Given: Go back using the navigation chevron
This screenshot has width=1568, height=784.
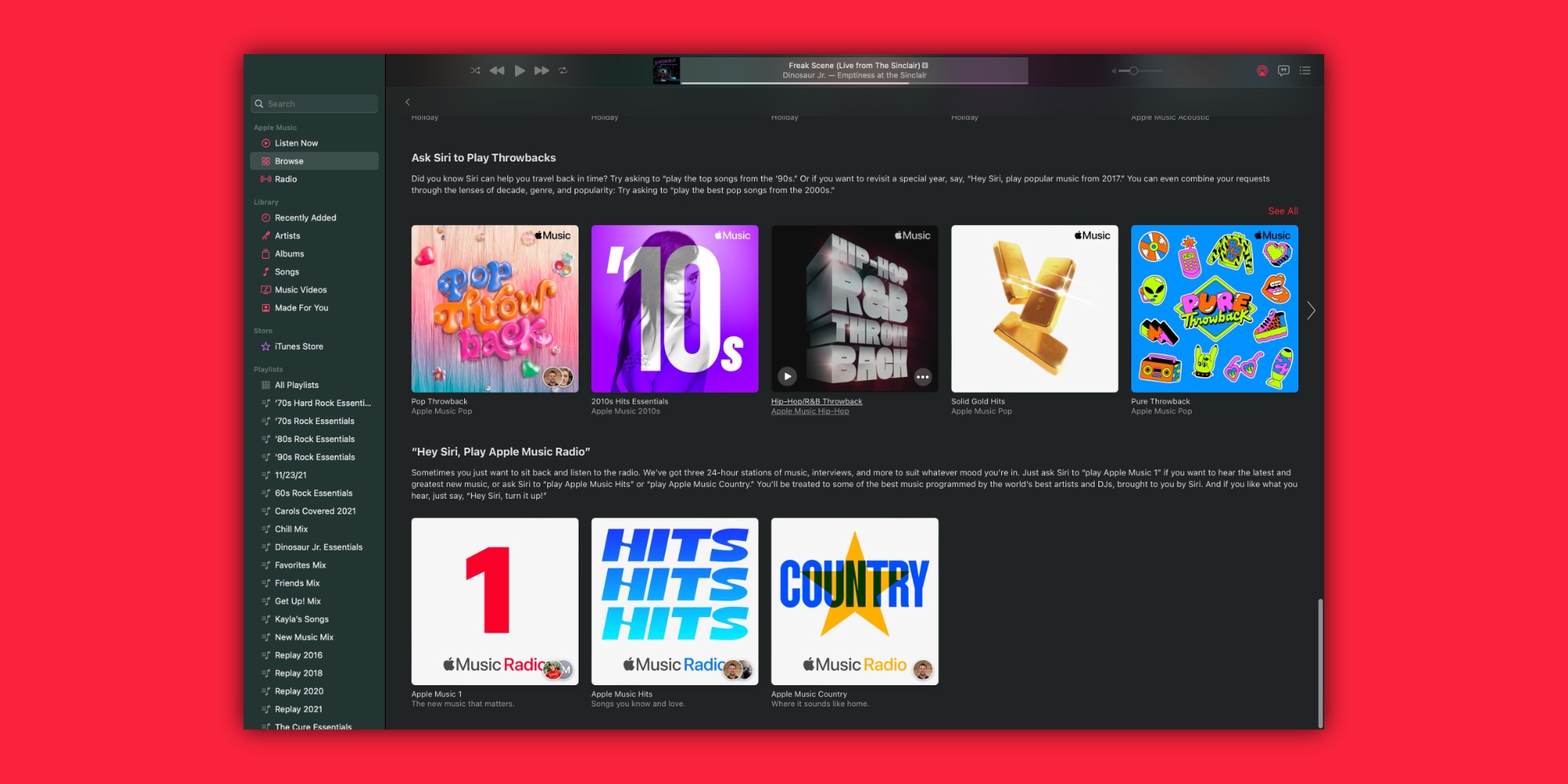Looking at the screenshot, I should (x=408, y=103).
